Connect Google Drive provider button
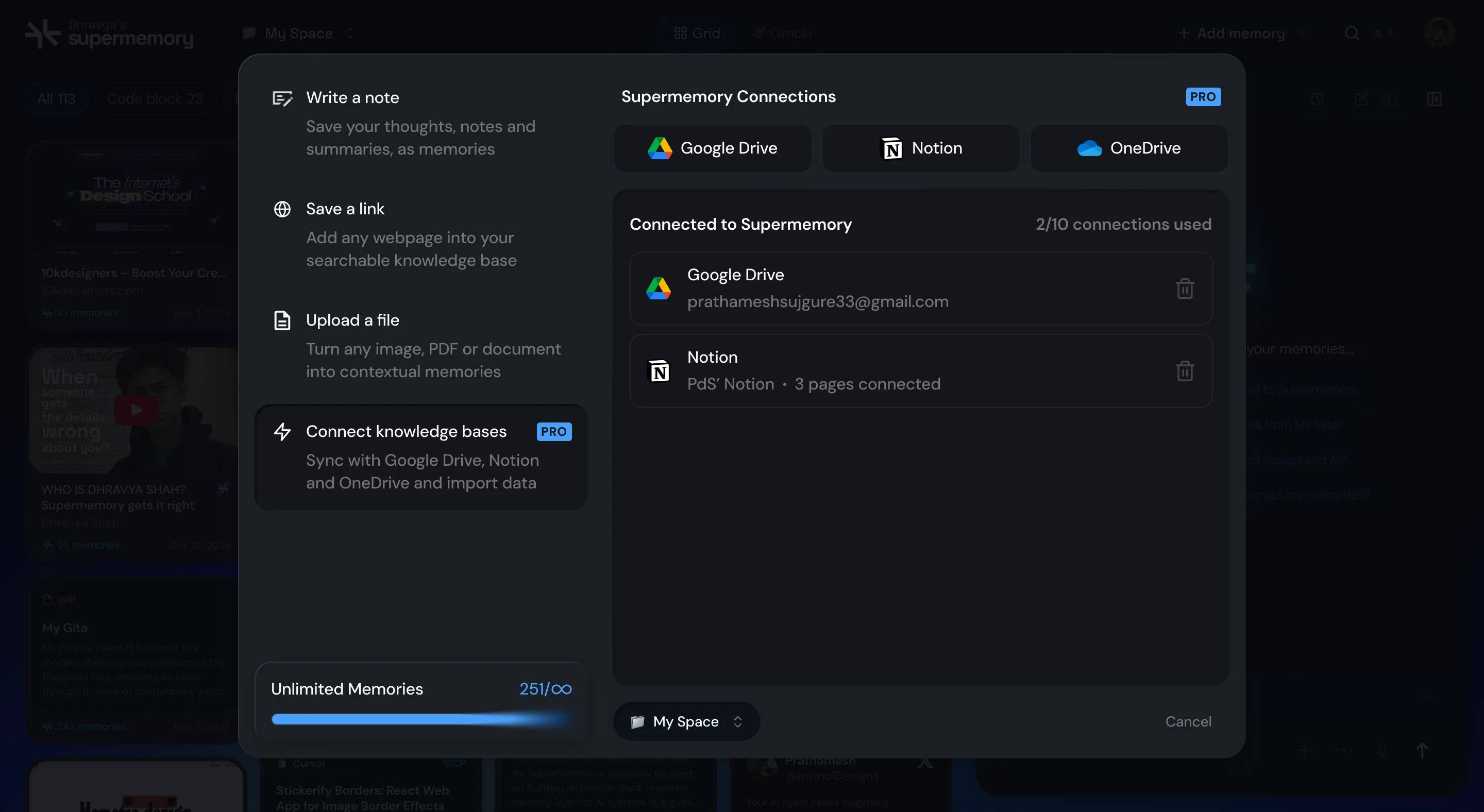Image resolution: width=1484 pixels, height=812 pixels. 713,148
